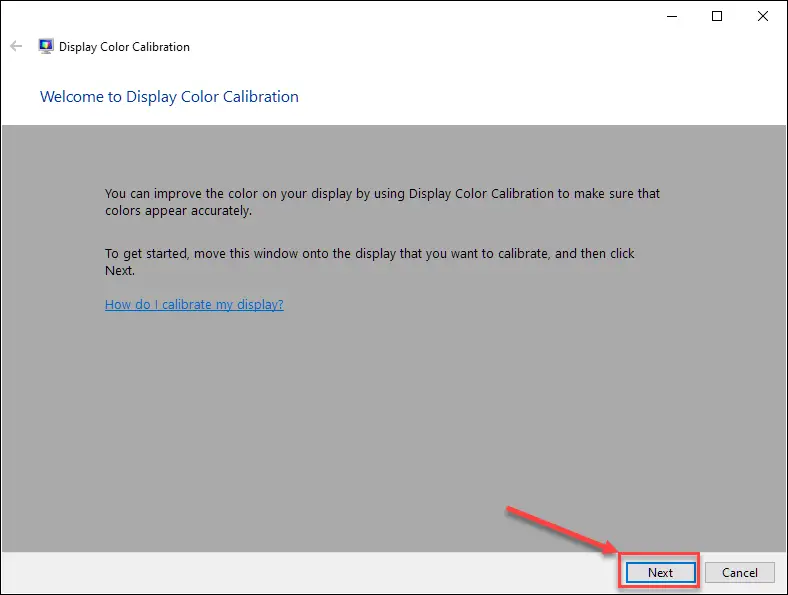Click the 'Display Color Calibration' title text
This screenshot has height=595, width=788.
click(124, 47)
